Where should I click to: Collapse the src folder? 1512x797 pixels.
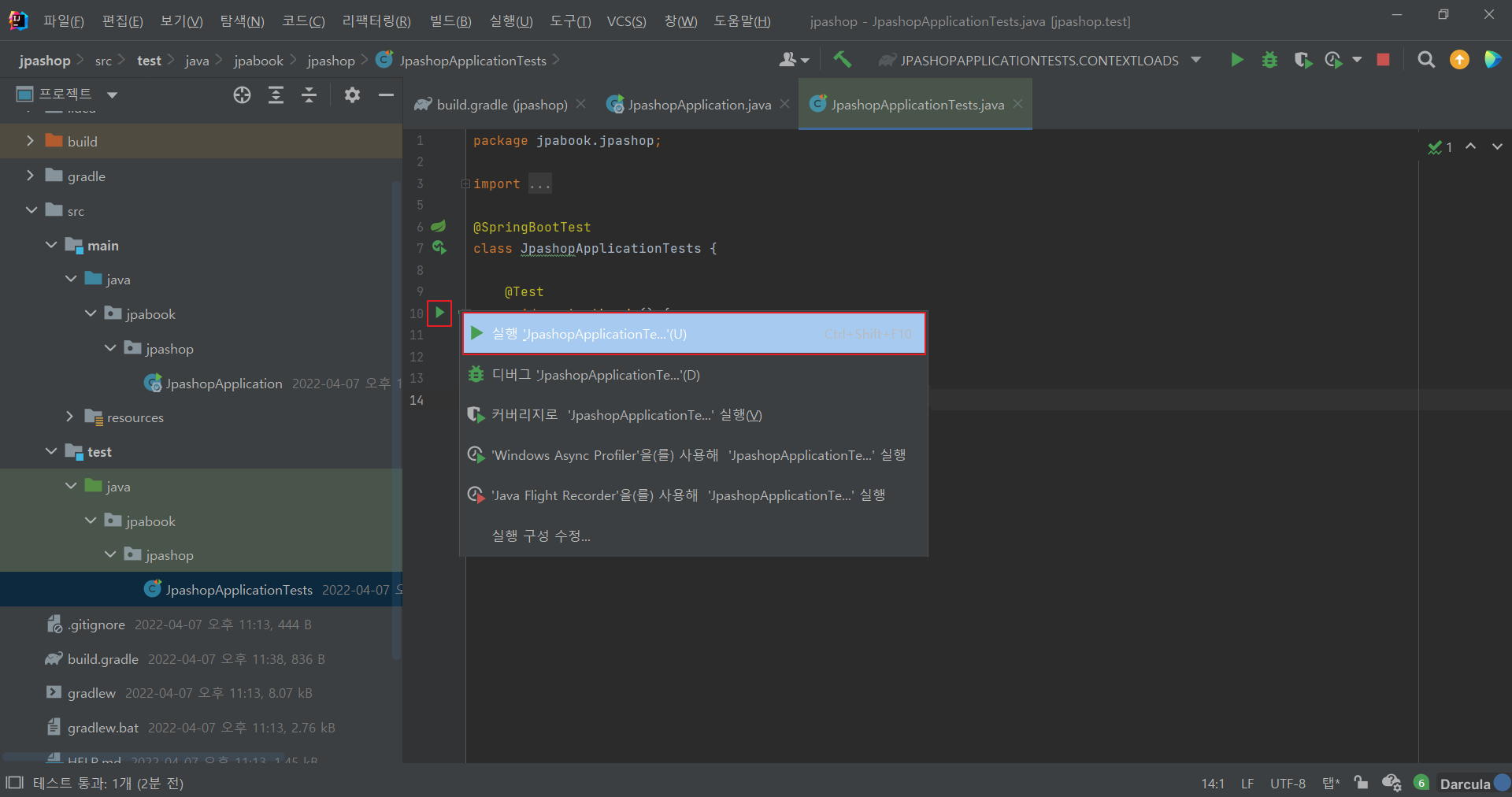pyautogui.click(x=31, y=210)
